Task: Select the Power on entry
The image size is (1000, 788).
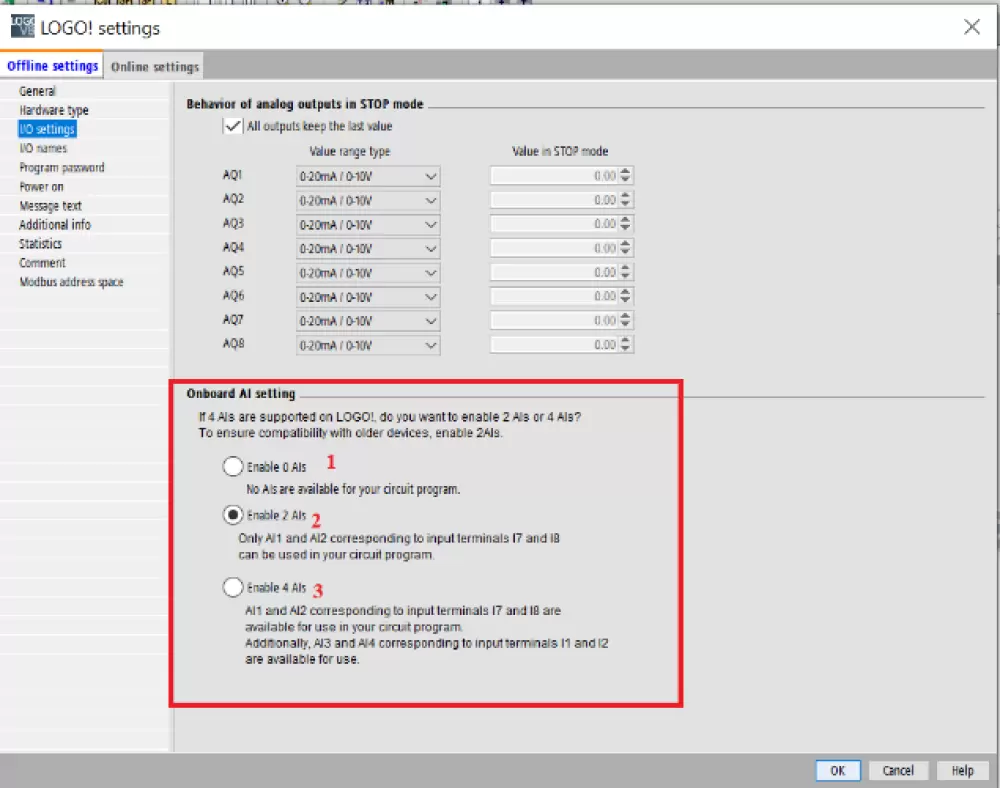Action: (x=41, y=187)
